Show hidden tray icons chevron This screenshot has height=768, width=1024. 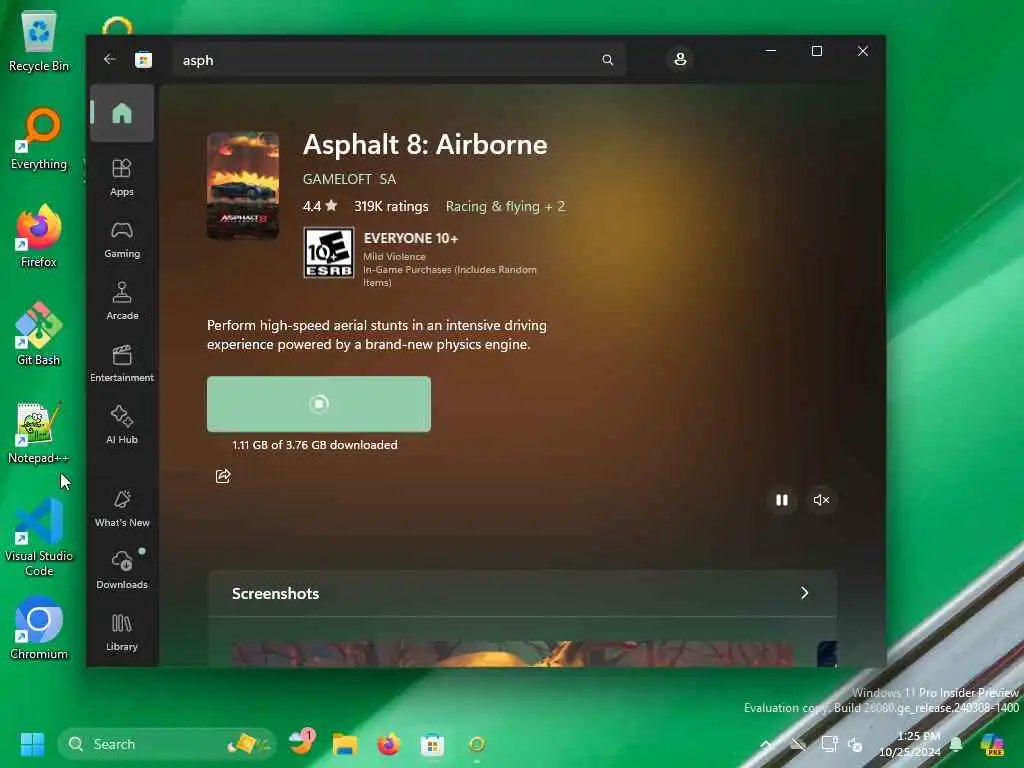pos(766,744)
